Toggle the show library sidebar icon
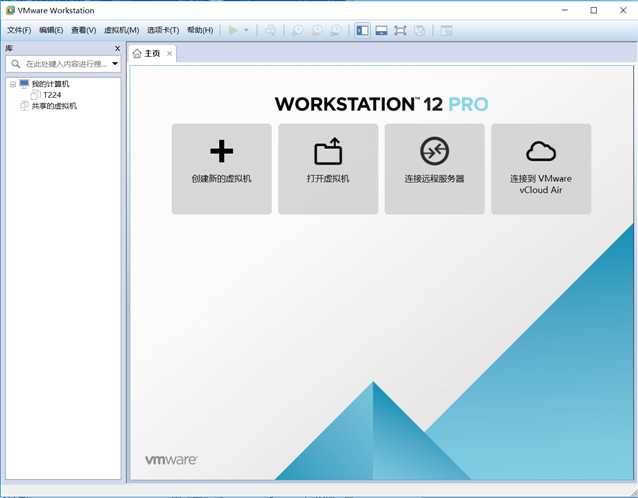This screenshot has height=498, width=638. (362, 31)
